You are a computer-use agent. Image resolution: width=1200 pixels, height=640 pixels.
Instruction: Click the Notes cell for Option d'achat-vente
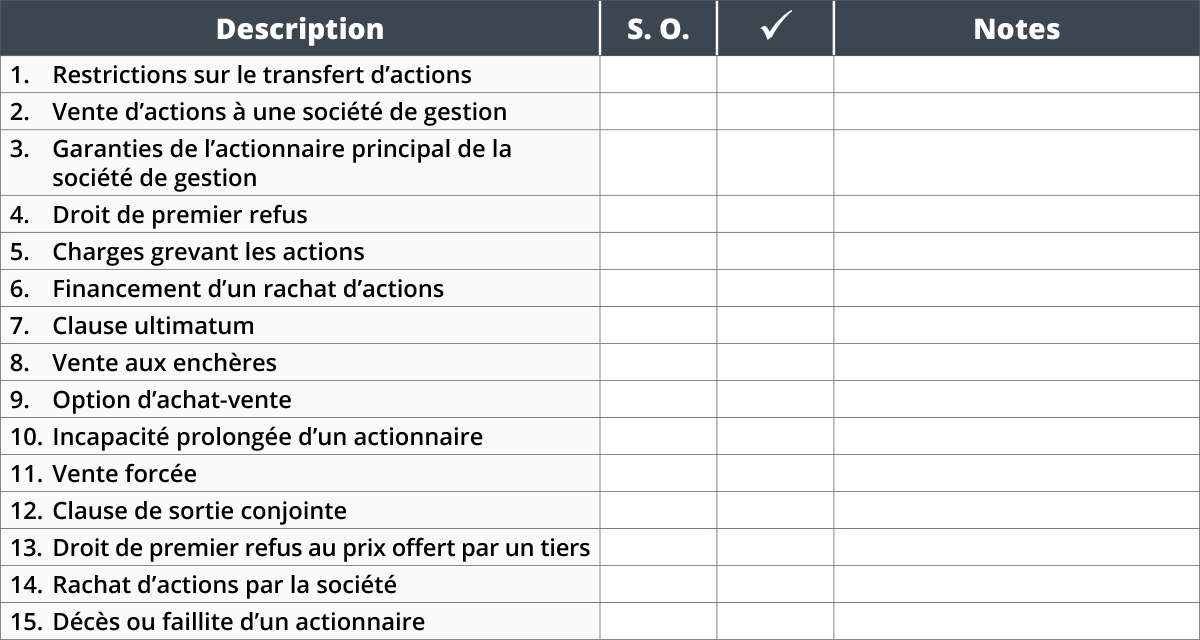click(1017, 399)
